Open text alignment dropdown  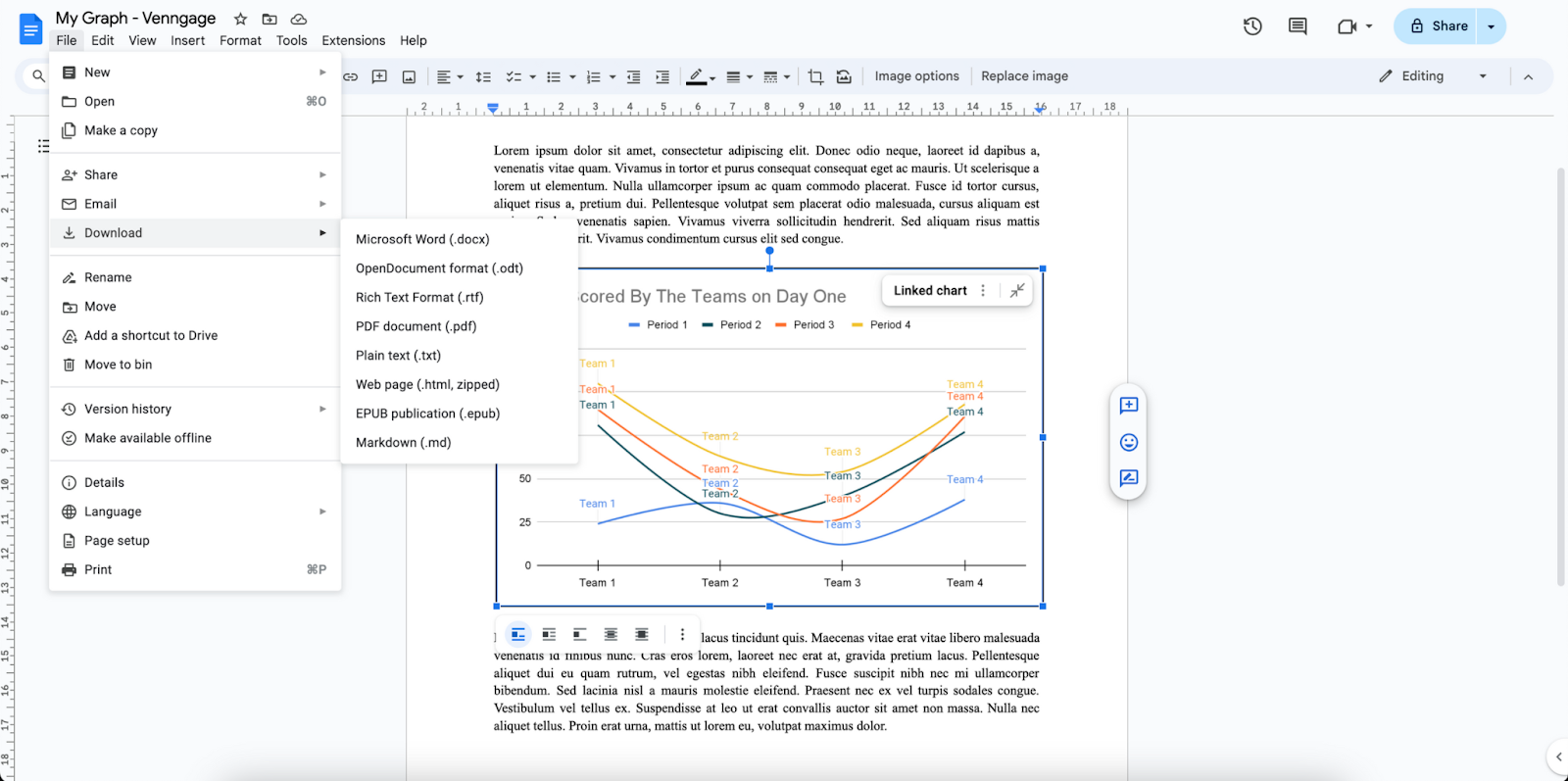click(450, 76)
